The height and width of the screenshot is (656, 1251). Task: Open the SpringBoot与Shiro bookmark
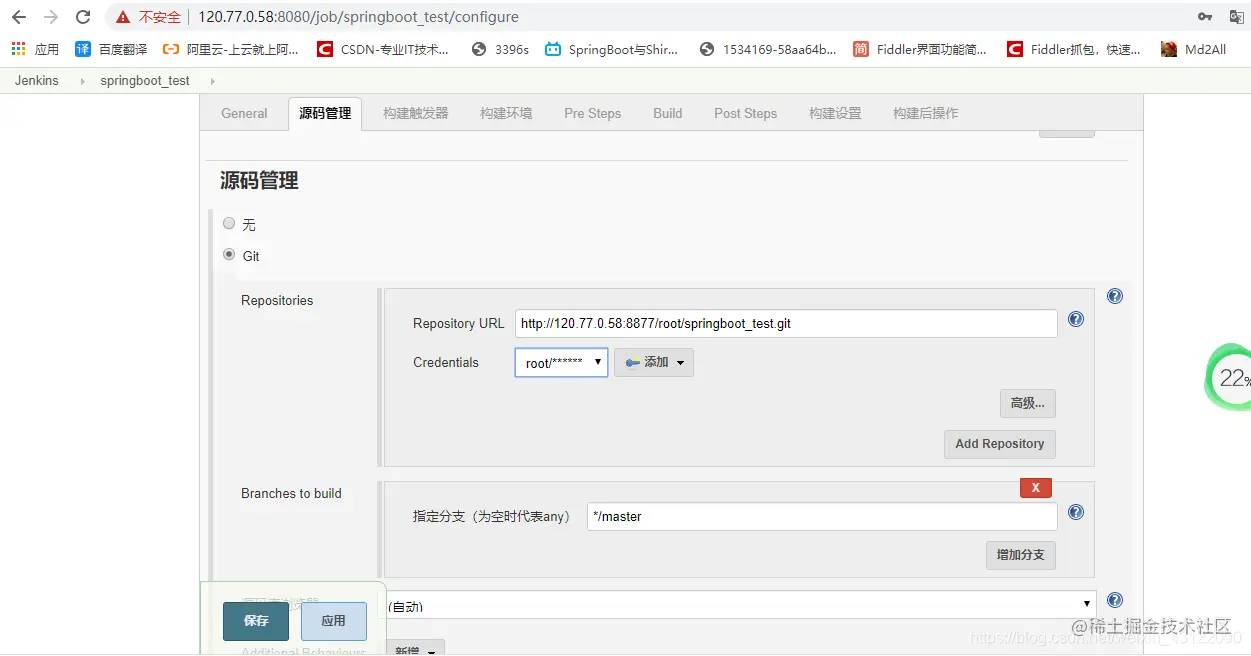pyautogui.click(x=612, y=49)
